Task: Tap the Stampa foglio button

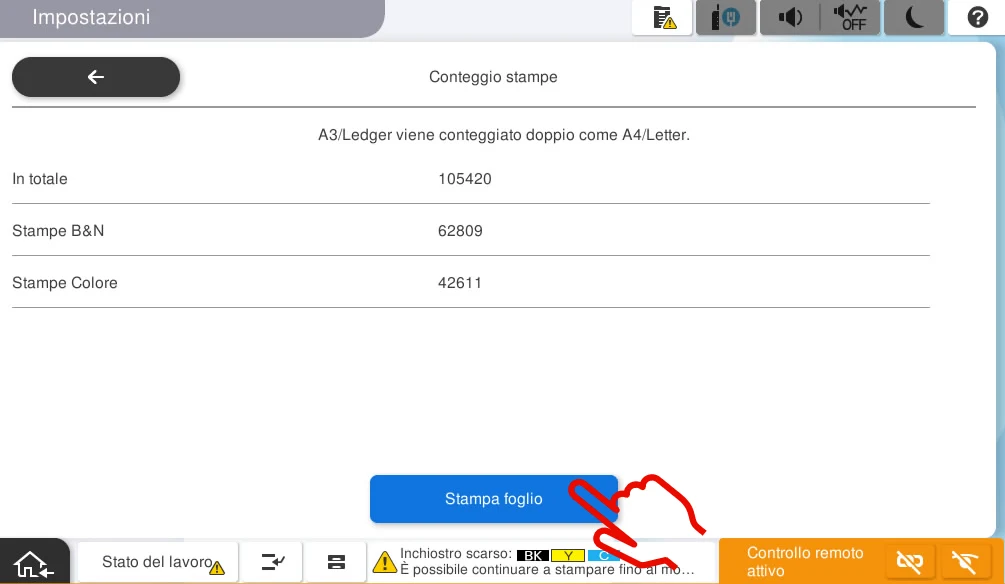Action: coord(494,499)
